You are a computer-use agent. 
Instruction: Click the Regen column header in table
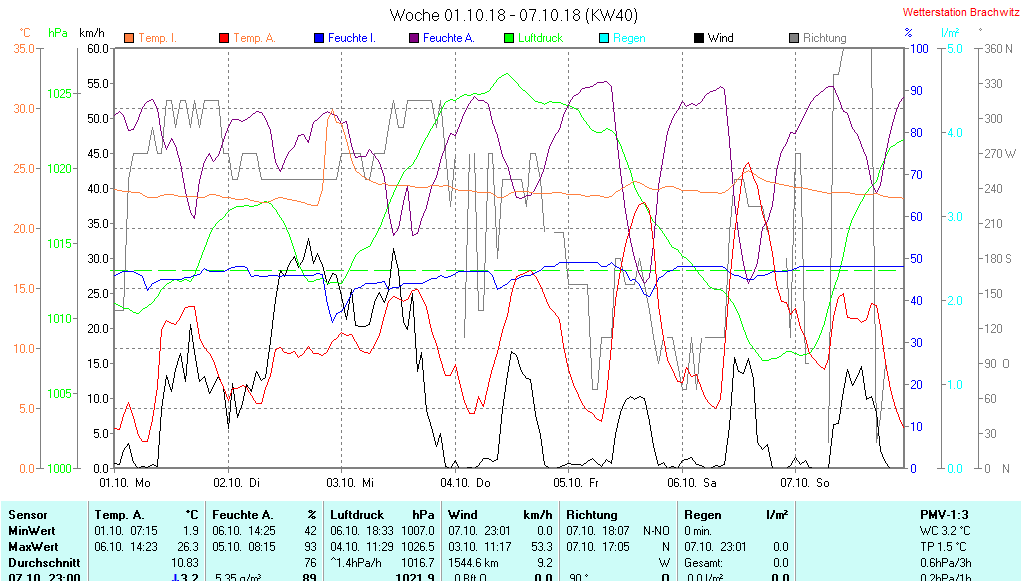click(x=703, y=514)
